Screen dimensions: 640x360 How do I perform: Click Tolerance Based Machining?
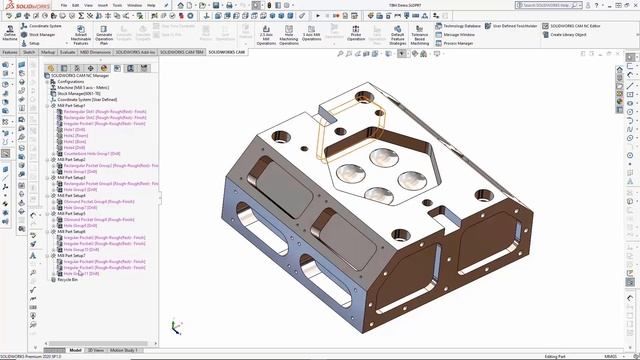click(420, 35)
